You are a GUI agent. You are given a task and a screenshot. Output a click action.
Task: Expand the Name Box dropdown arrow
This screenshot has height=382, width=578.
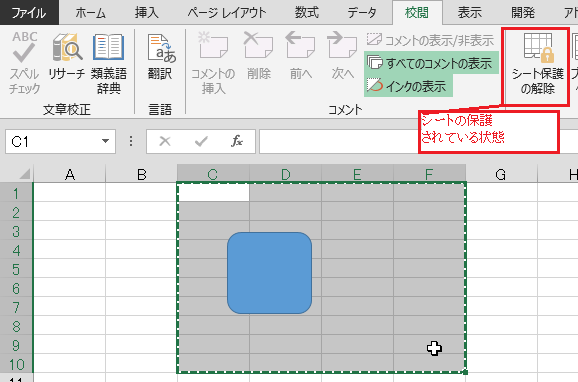tap(105, 141)
